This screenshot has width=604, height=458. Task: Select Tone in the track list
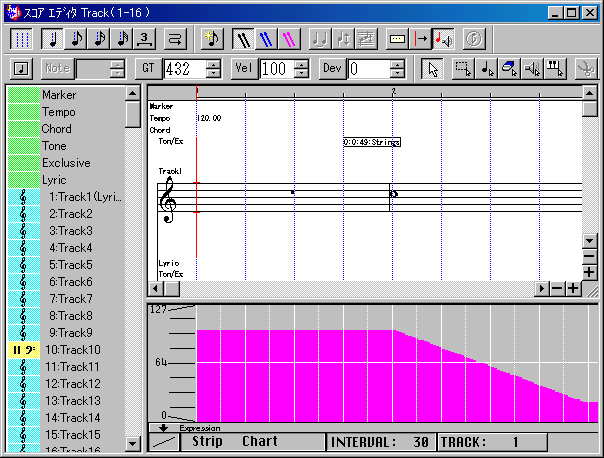click(x=65, y=146)
